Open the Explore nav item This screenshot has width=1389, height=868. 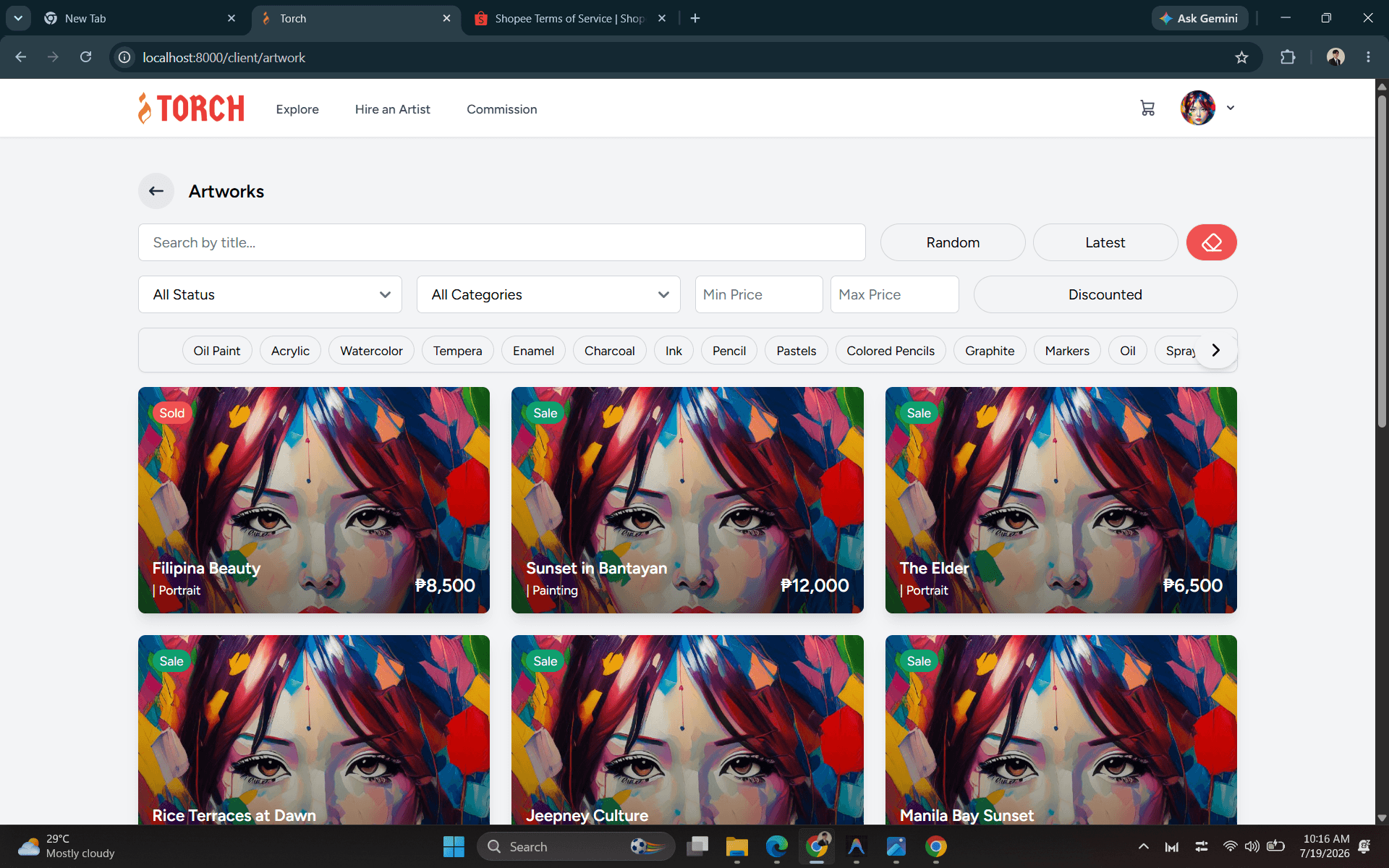tap(297, 109)
